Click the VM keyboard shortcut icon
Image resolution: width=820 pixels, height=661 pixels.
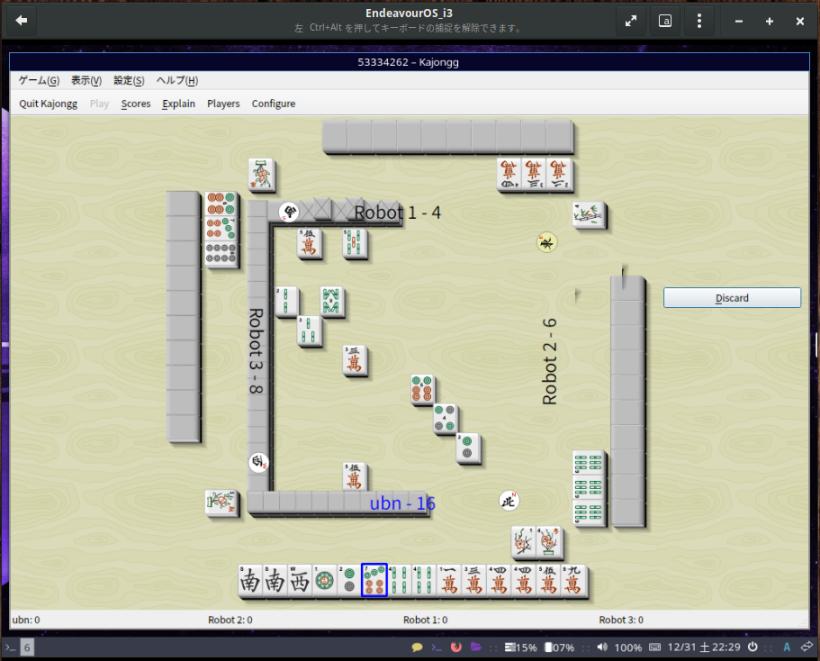(x=665, y=21)
